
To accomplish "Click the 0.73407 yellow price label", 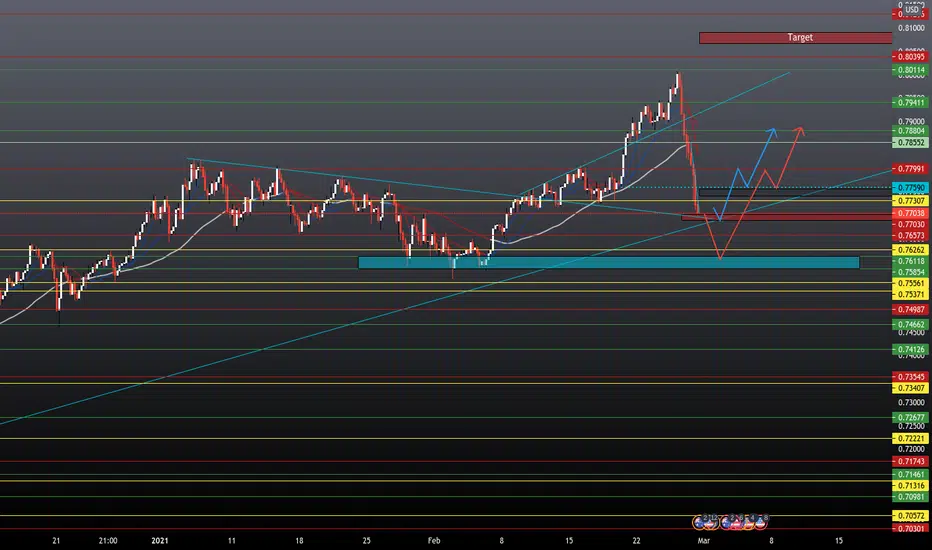I will click(x=911, y=388).
